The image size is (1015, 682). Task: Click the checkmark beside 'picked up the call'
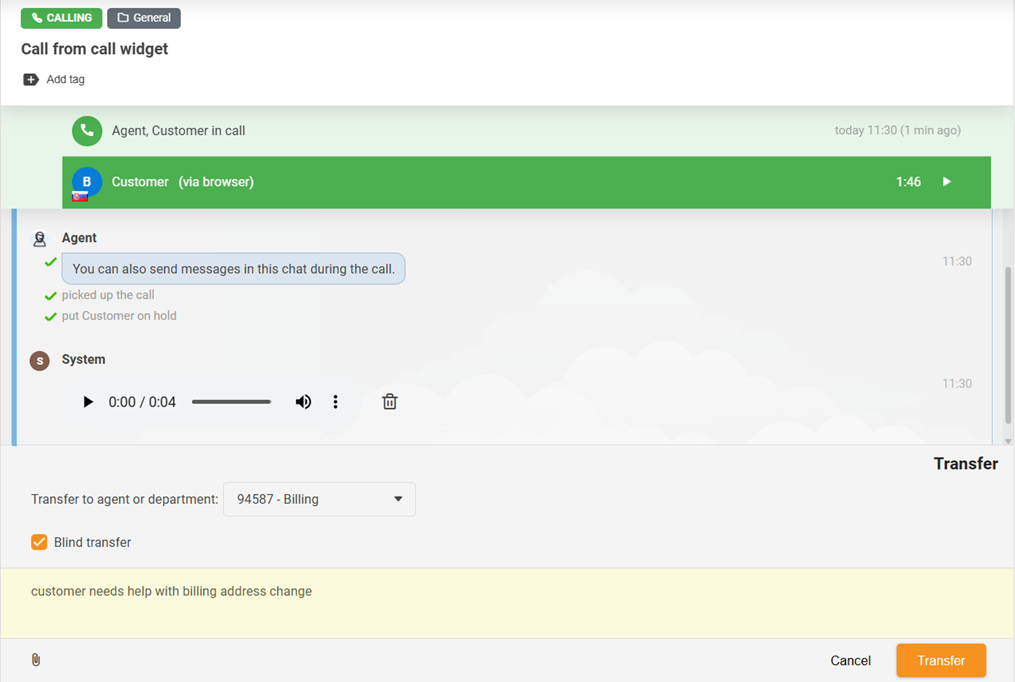pos(50,295)
